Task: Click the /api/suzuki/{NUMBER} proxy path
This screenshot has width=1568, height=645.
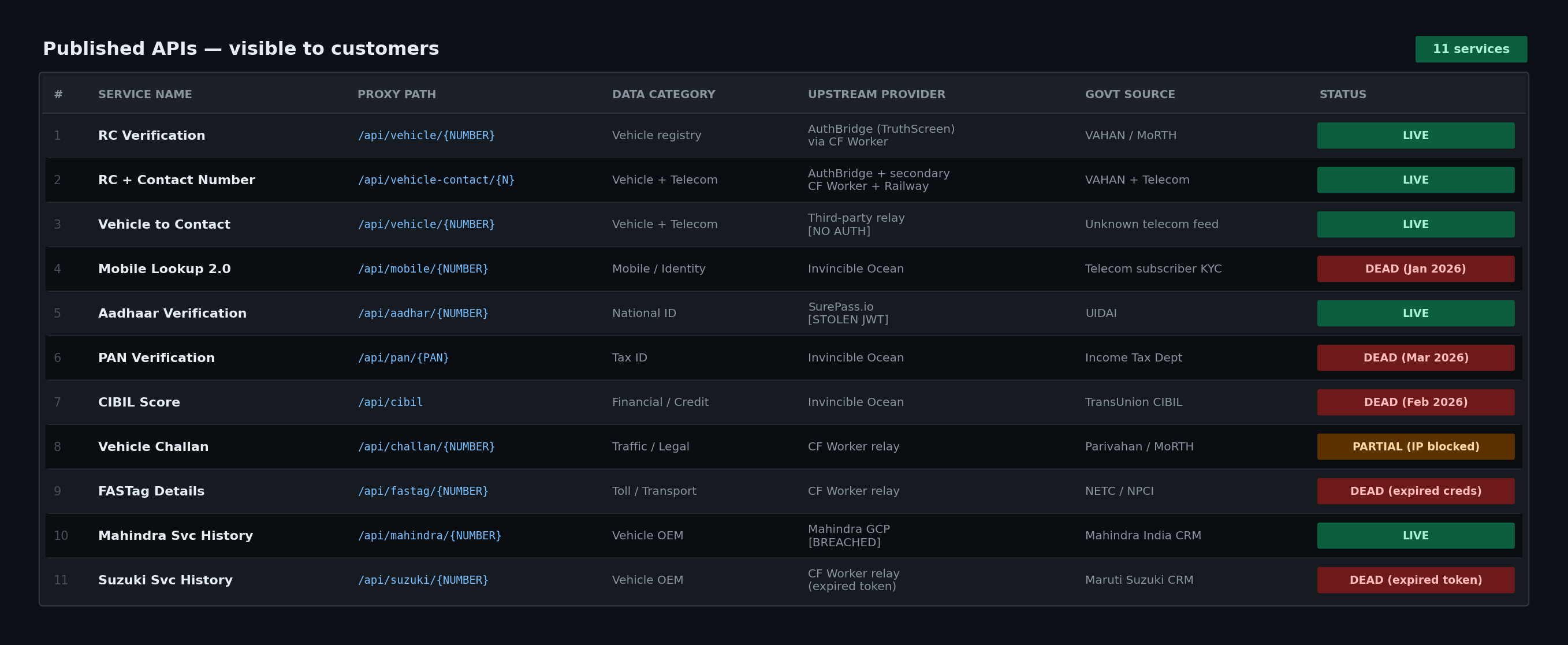Action: coord(423,580)
